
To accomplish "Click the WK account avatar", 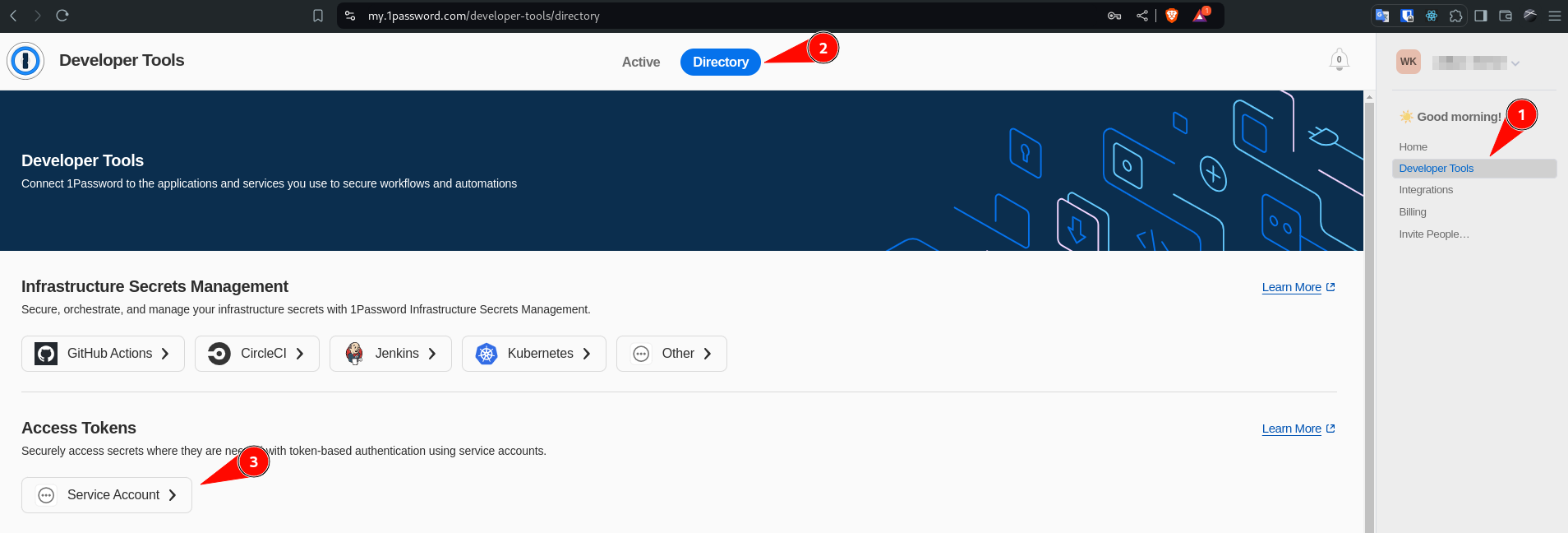I will pos(1409,62).
